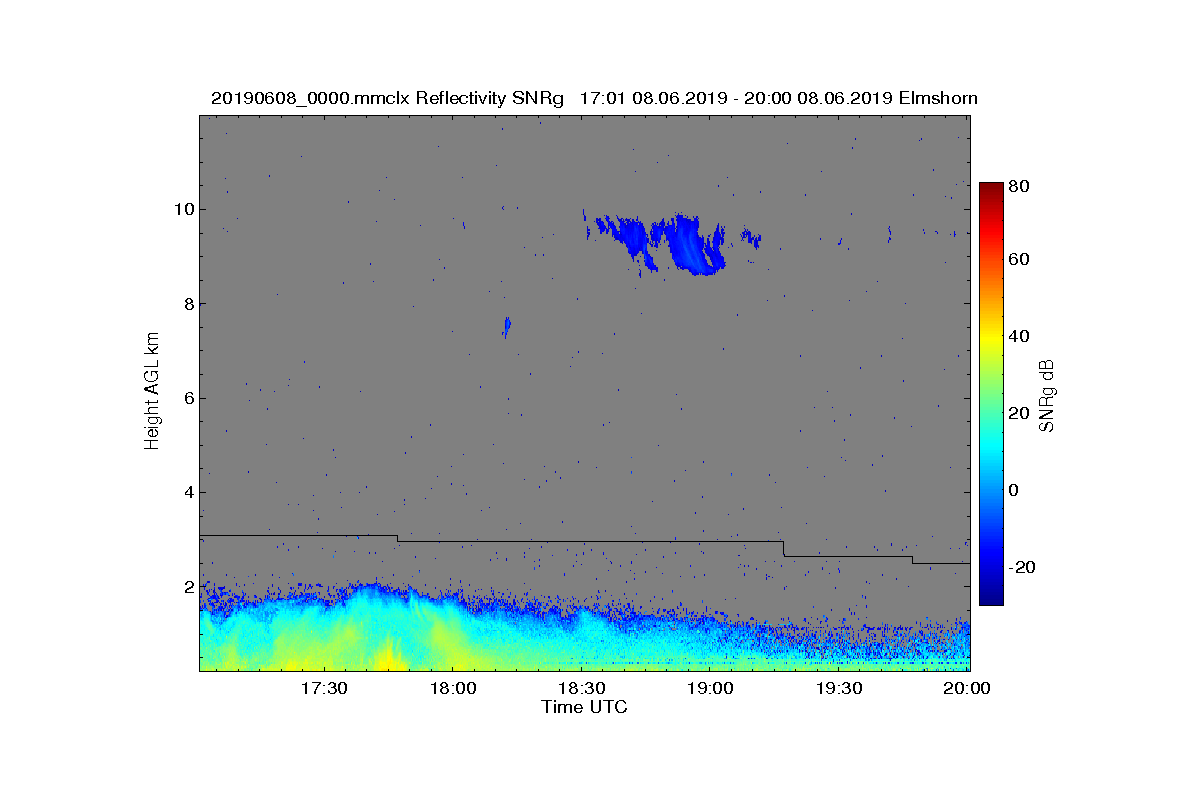Click the yellow region of the colorbar
The image size is (1200, 800).
coord(991,340)
